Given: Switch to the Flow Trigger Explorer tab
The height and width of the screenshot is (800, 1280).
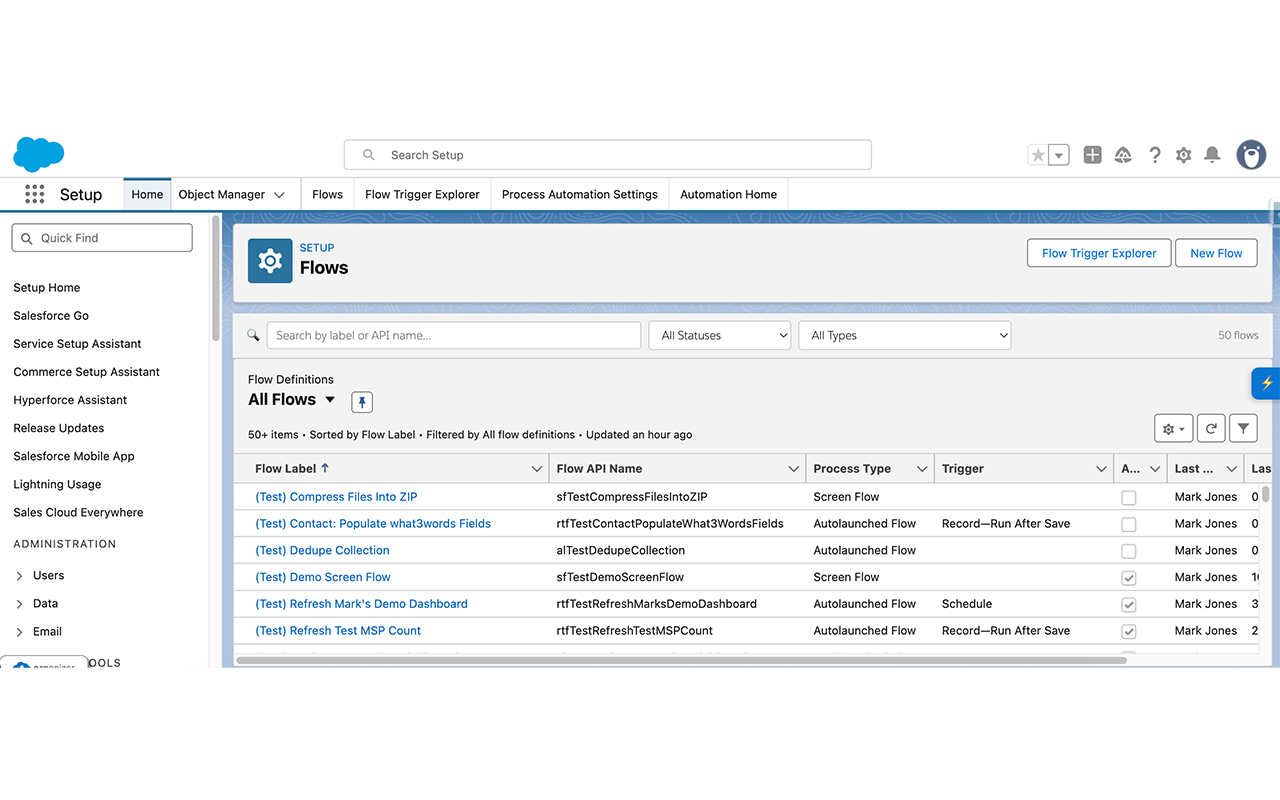Looking at the screenshot, I should click(x=422, y=195).
